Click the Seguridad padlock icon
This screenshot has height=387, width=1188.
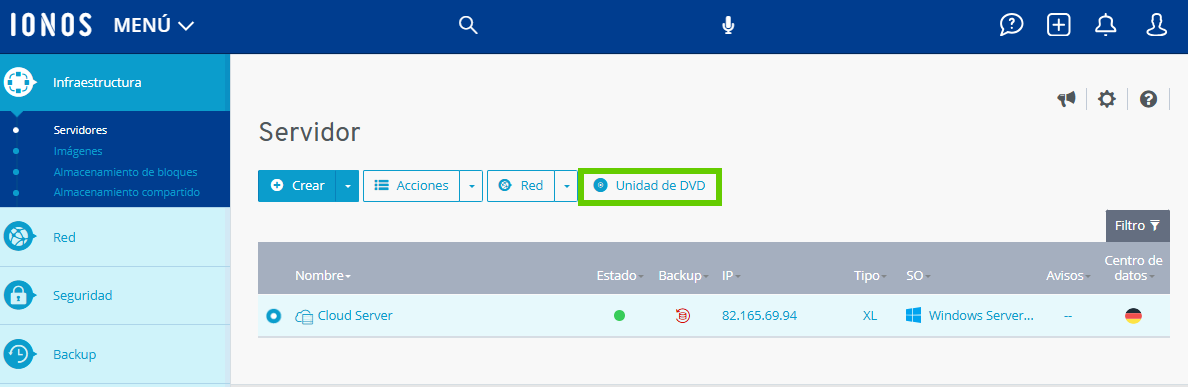(x=18, y=295)
